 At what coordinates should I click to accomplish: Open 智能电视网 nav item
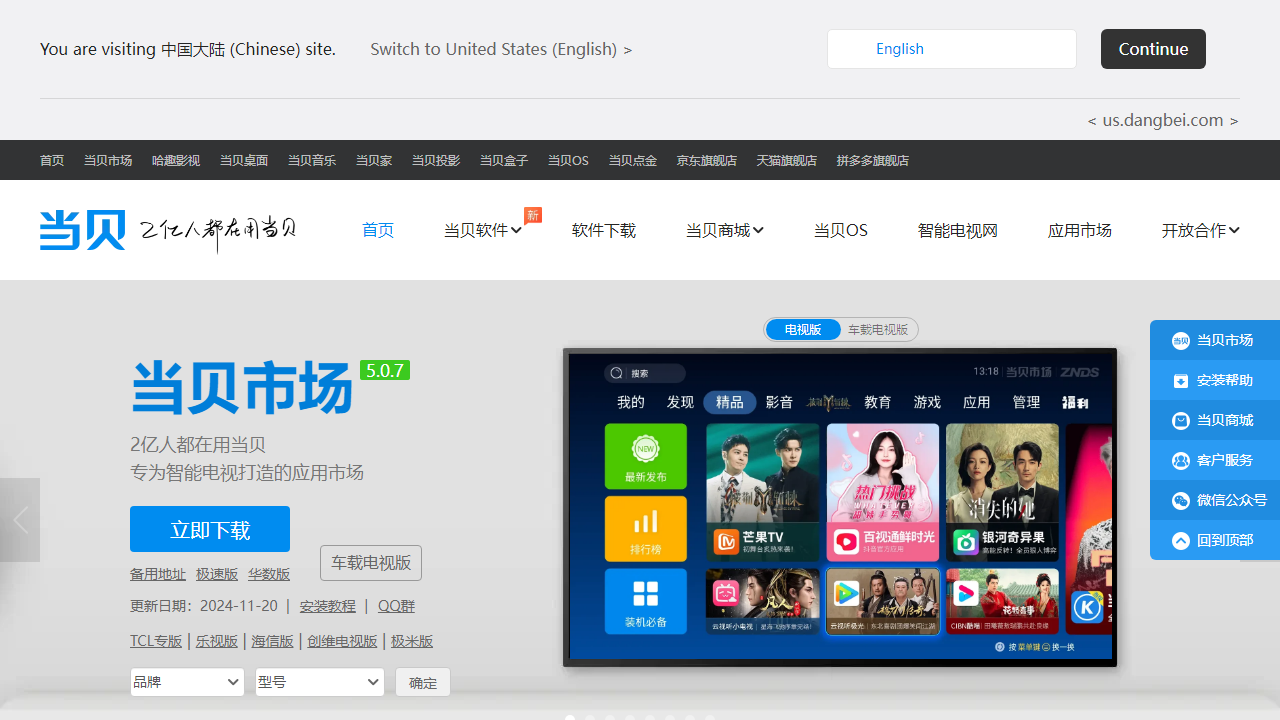click(x=958, y=230)
